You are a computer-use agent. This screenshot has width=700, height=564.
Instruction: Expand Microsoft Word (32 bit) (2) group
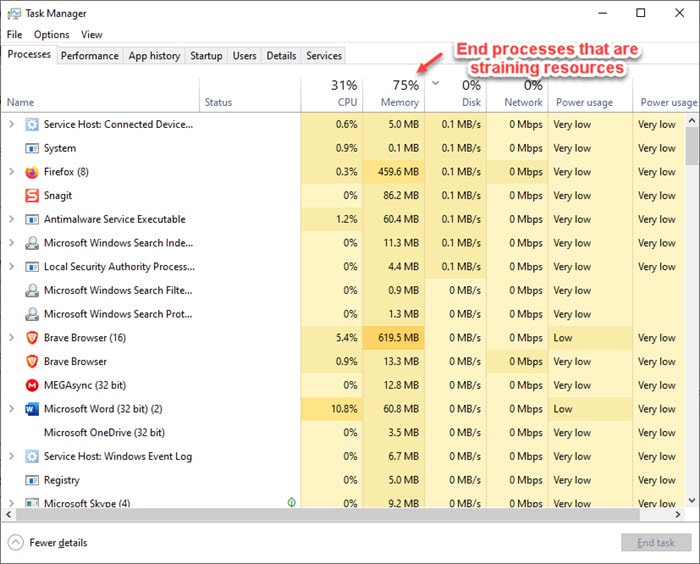pos(12,409)
